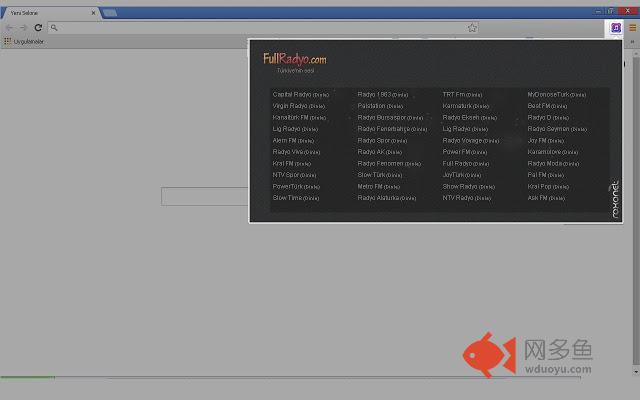Bookmark this page with the star icon

click(x=472, y=28)
